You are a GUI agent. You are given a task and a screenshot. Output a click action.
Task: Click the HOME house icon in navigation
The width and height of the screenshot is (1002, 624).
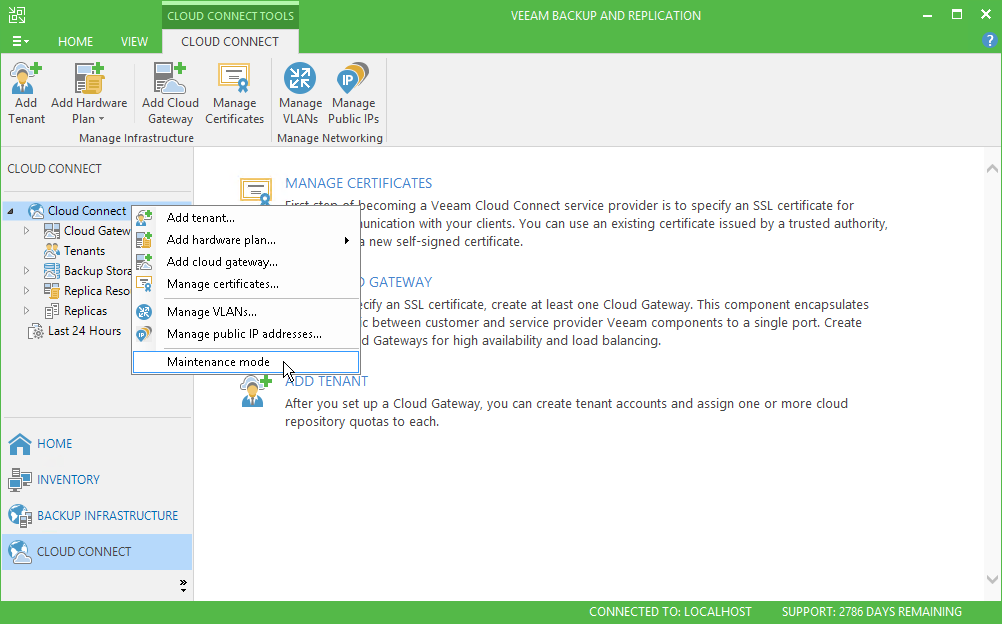(x=20, y=444)
